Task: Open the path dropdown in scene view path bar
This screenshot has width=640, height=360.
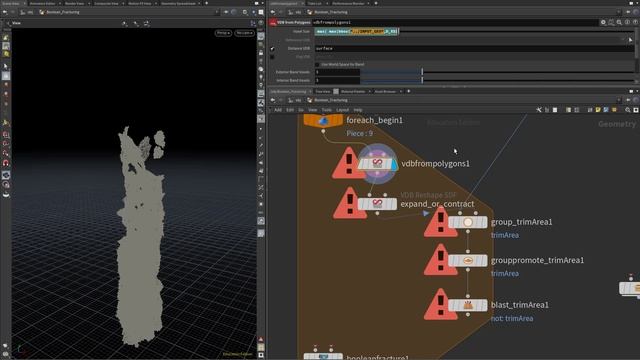Action: pyautogui.click(x=217, y=12)
